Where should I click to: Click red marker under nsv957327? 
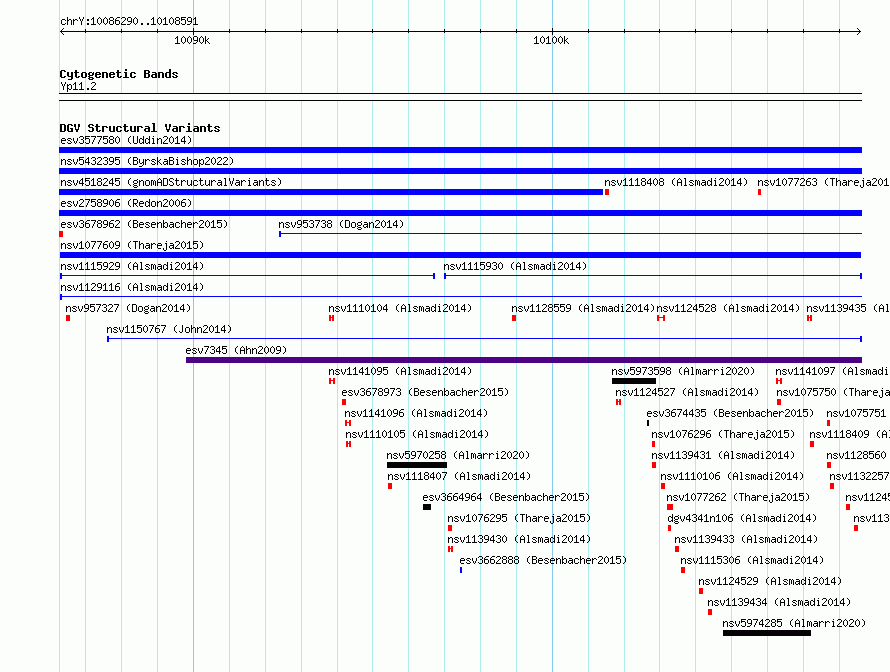[x=68, y=318]
